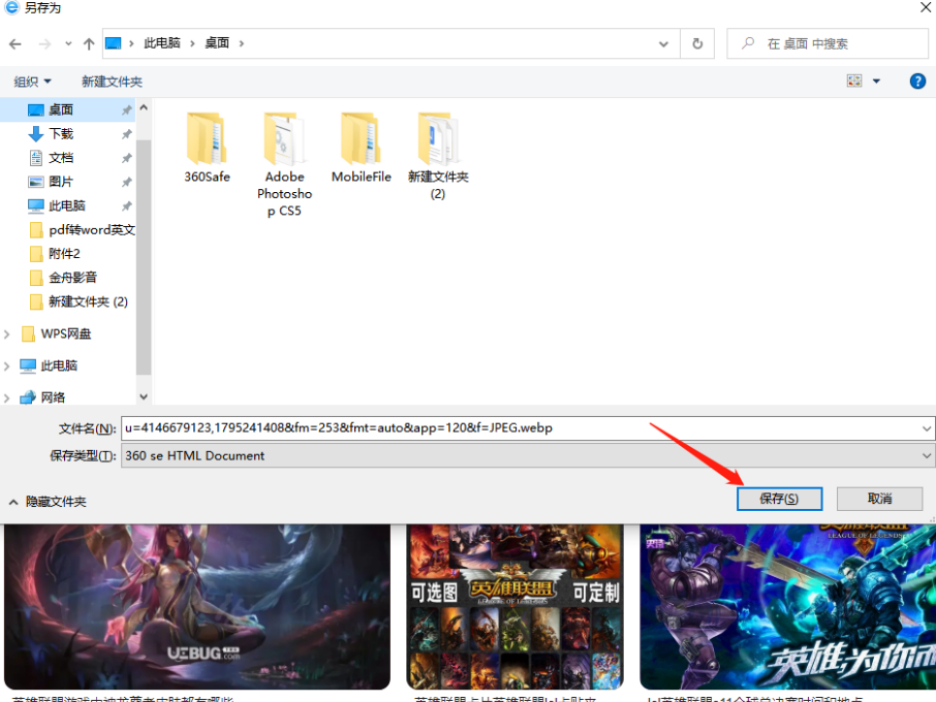The height and width of the screenshot is (702, 936).
Task: Click the search box 在 桌面 中搜索
Action: (827, 44)
